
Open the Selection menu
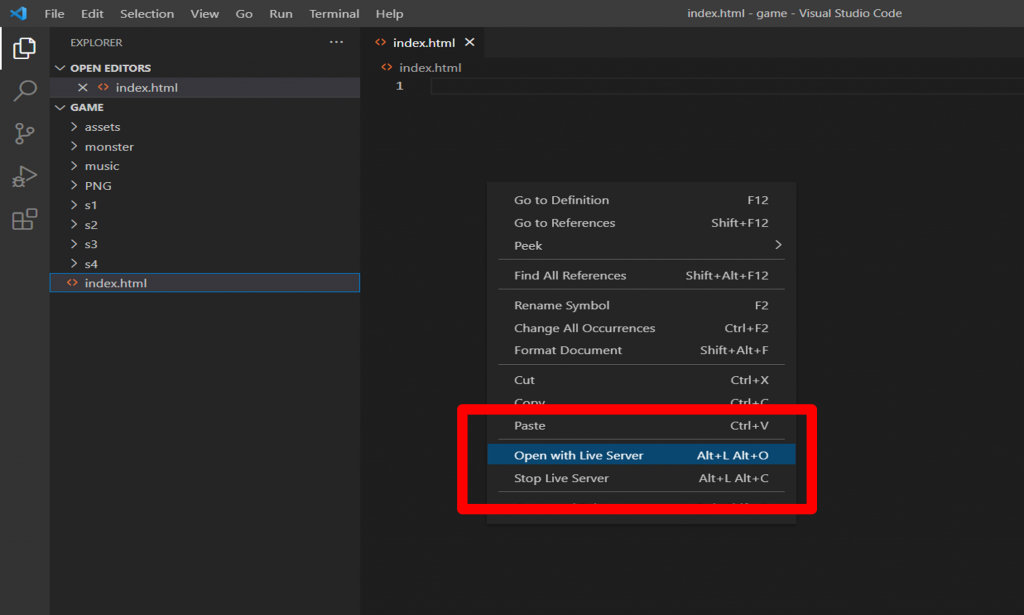pos(147,14)
